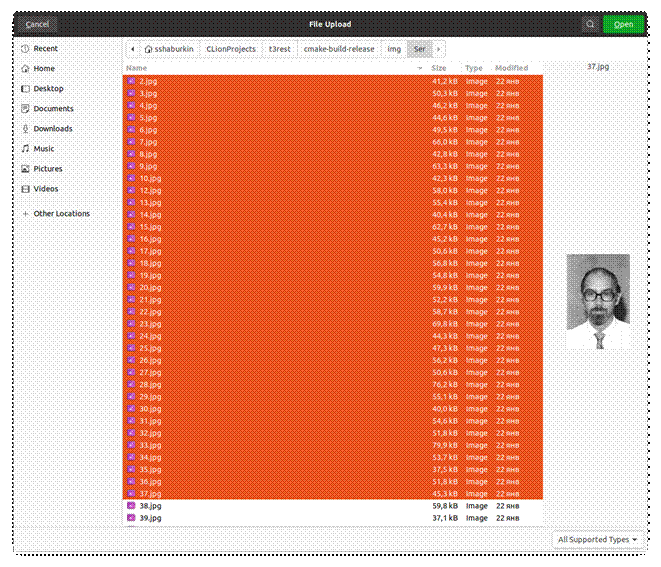661x567 pixels.
Task: Open the Pictures folder in sidebar
Action: click(x=47, y=168)
